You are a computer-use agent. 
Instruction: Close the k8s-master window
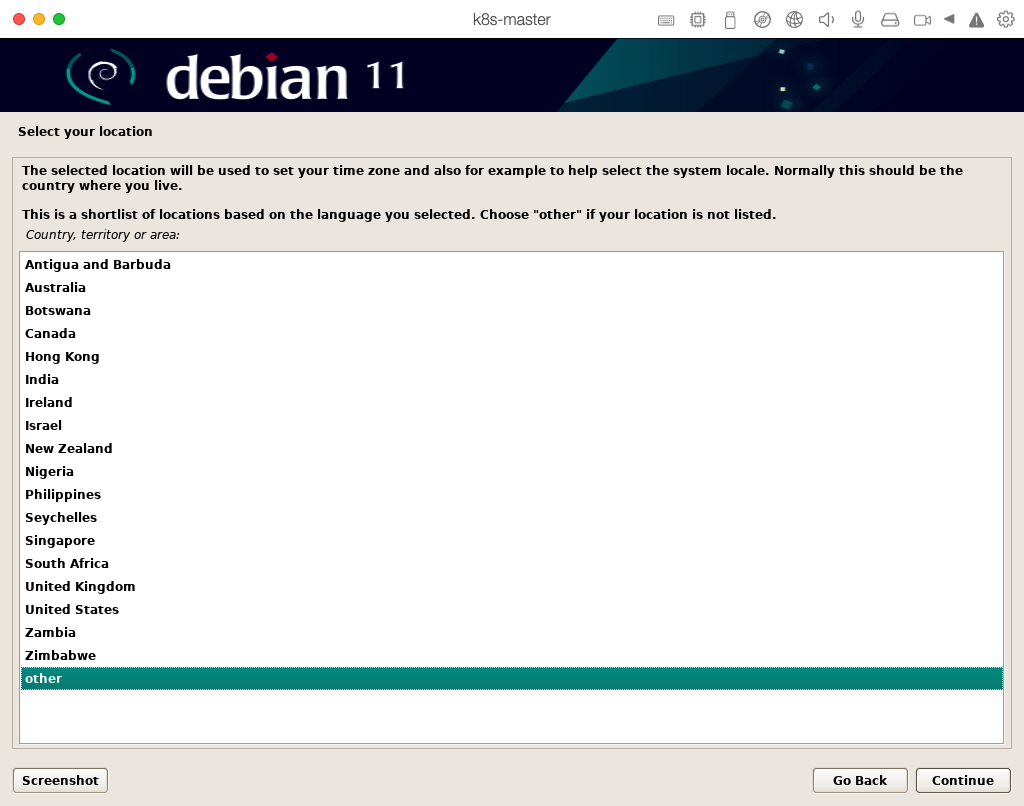pos(19,19)
